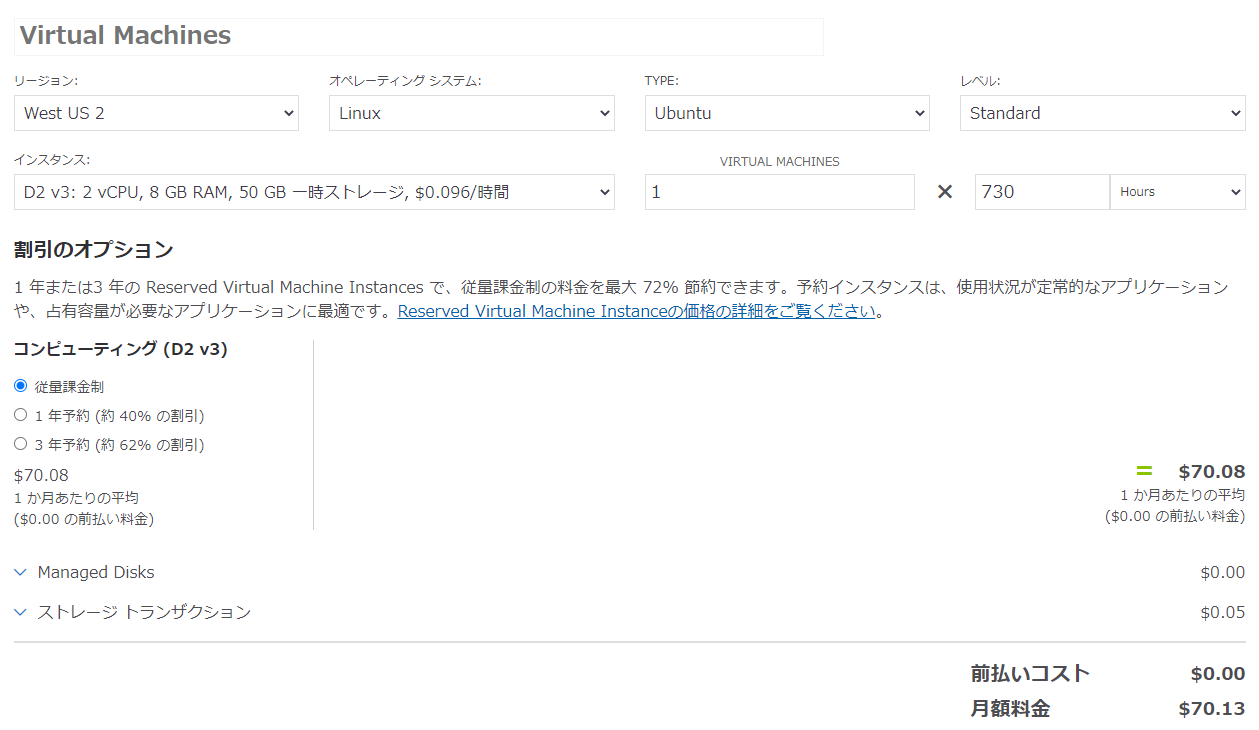This screenshot has width=1259, height=730.
Task: Open the TYPE dropdown showing Ubuntu
Action: (x=787, y=113)
